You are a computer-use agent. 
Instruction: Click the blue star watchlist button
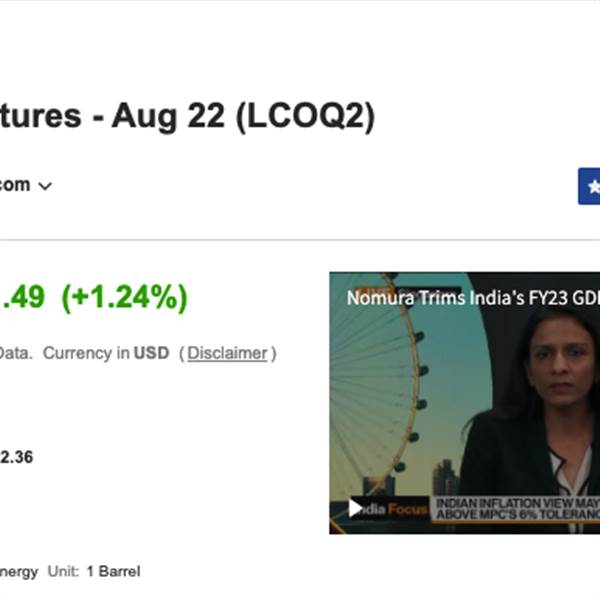point(590,186)
